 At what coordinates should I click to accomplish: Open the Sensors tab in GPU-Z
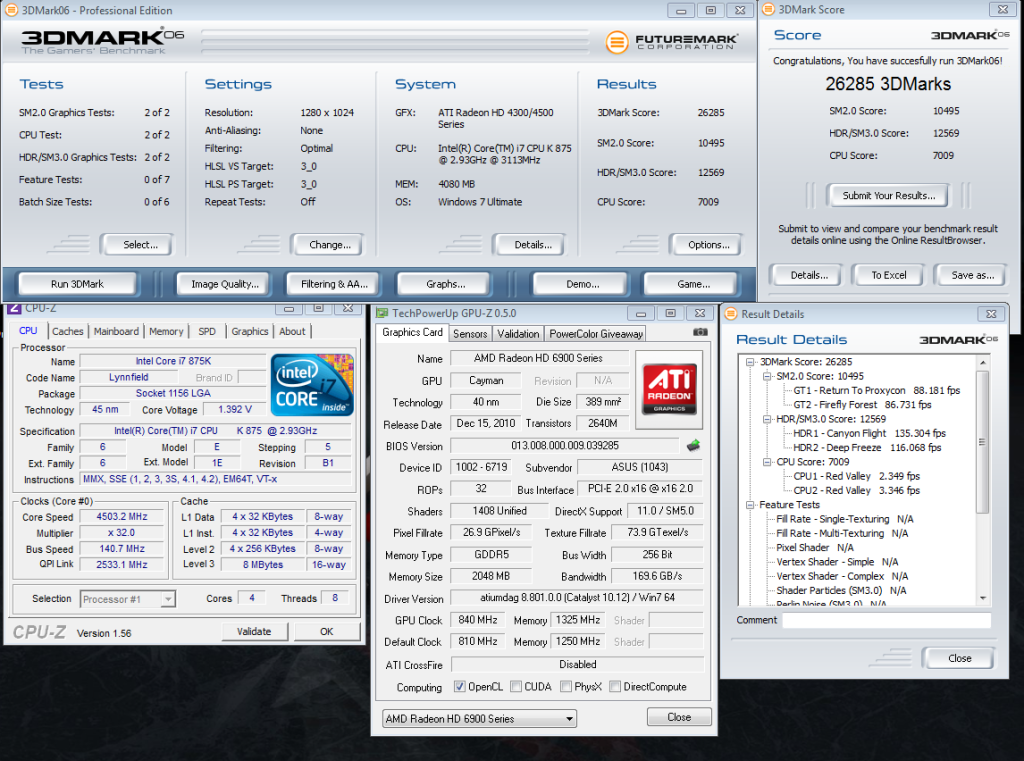coord(470,334)
